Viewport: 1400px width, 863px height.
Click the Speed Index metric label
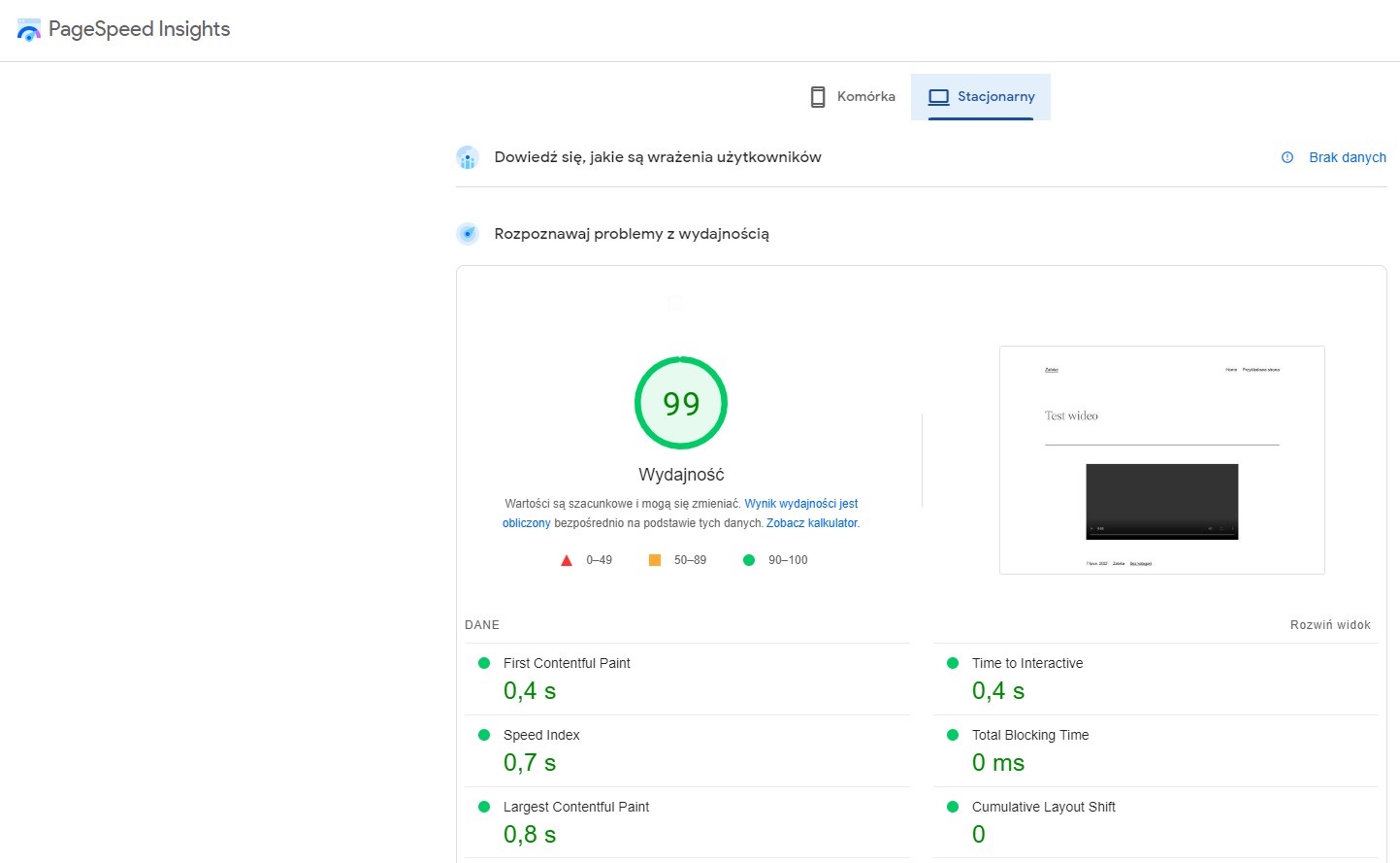point(541,735)
